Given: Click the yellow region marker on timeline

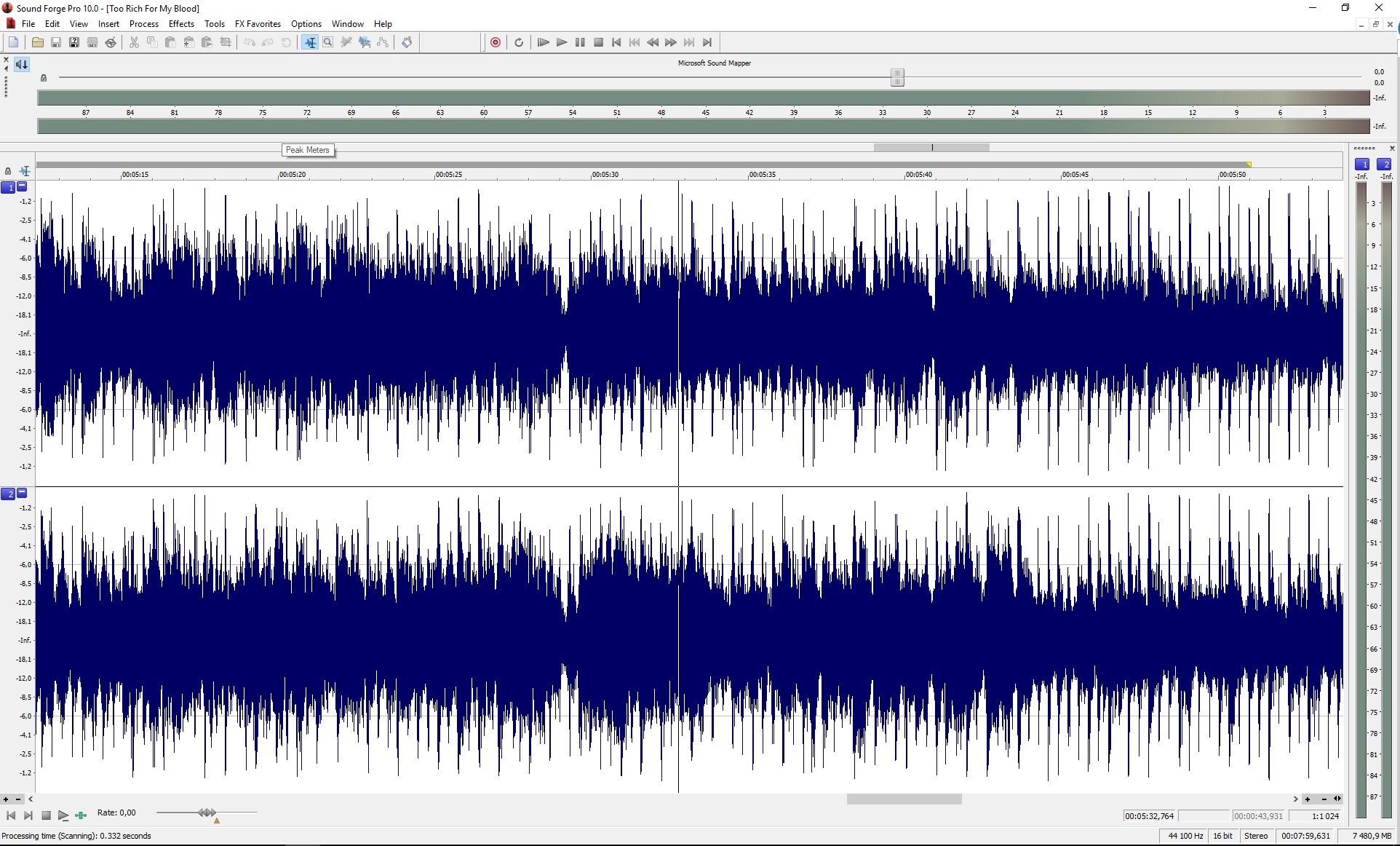Looking at the screenshot, I should coord(1249,165).
